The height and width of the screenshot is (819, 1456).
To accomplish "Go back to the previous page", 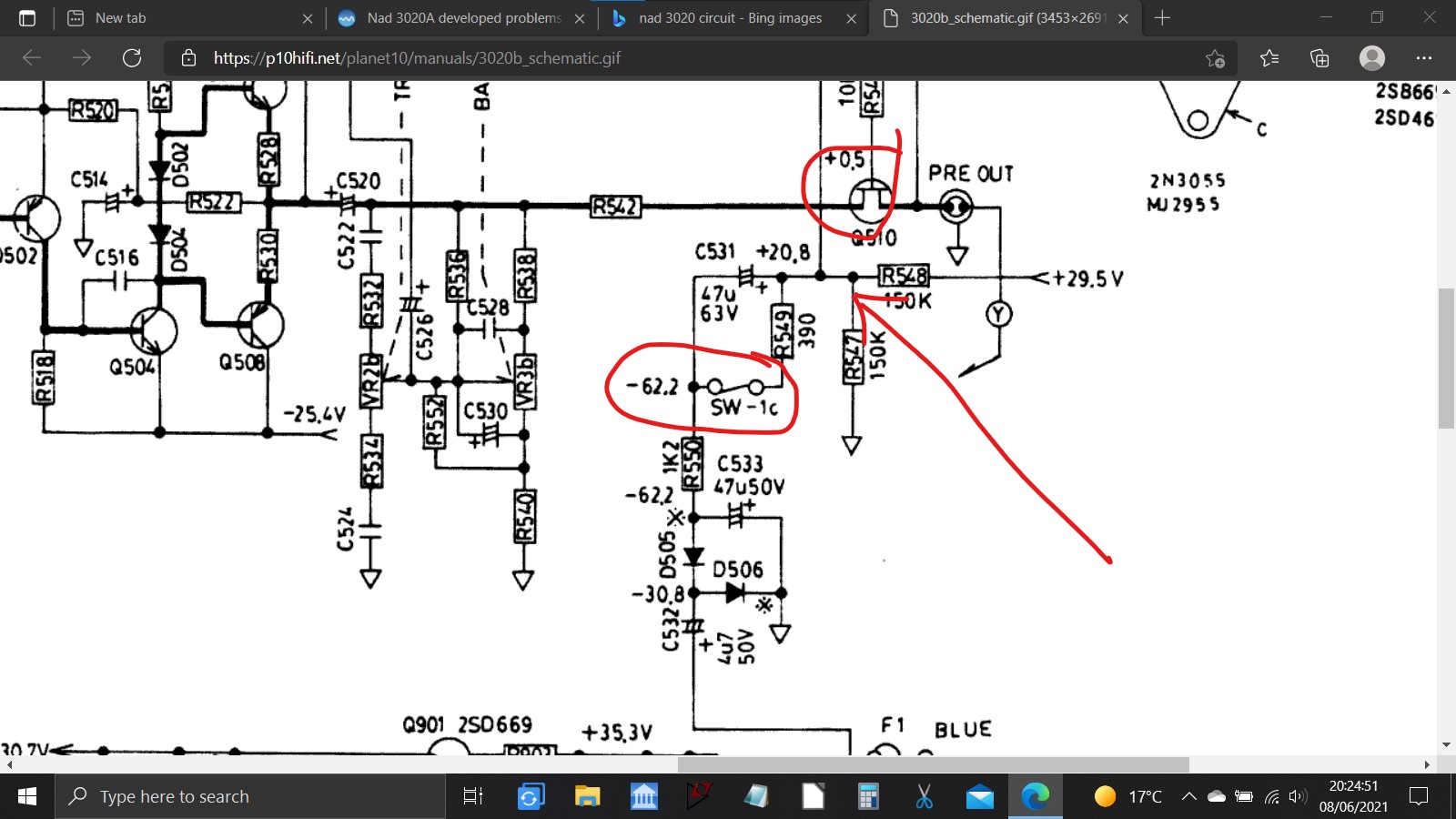I will 32,58.
